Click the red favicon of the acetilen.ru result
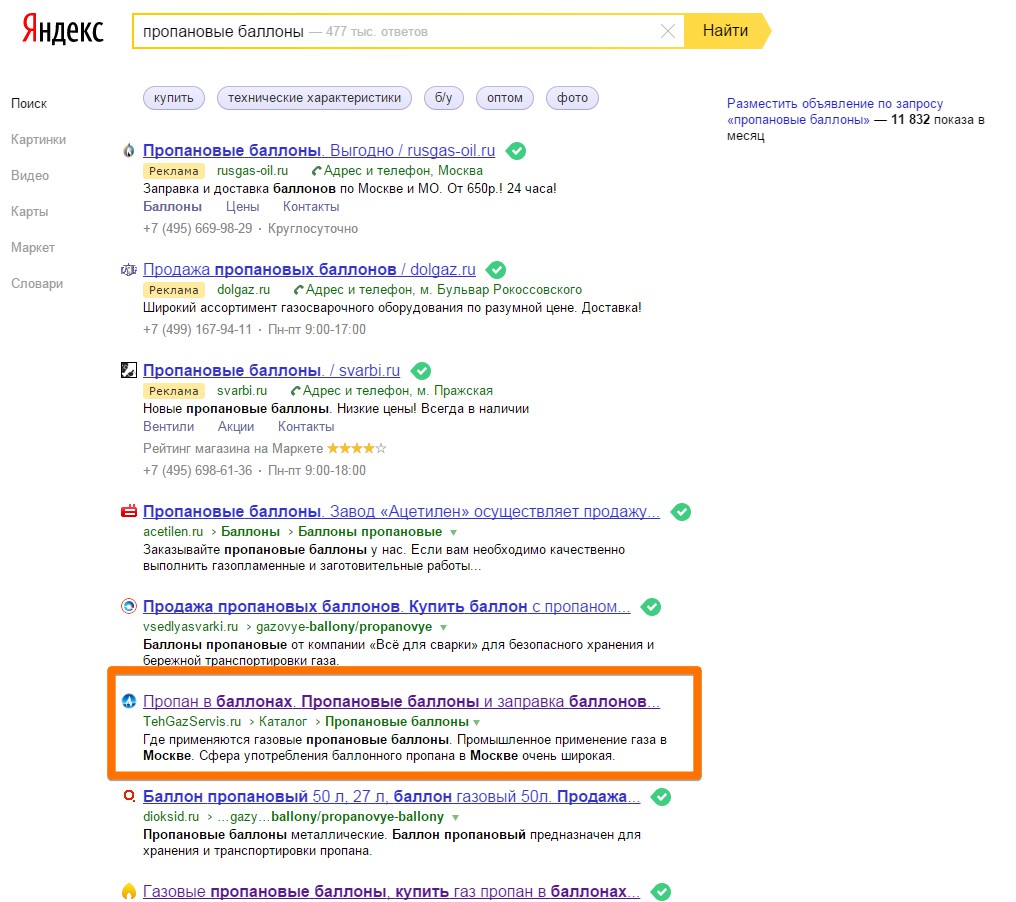Viewport: 1016px width, 902px height. coord(128,512)
